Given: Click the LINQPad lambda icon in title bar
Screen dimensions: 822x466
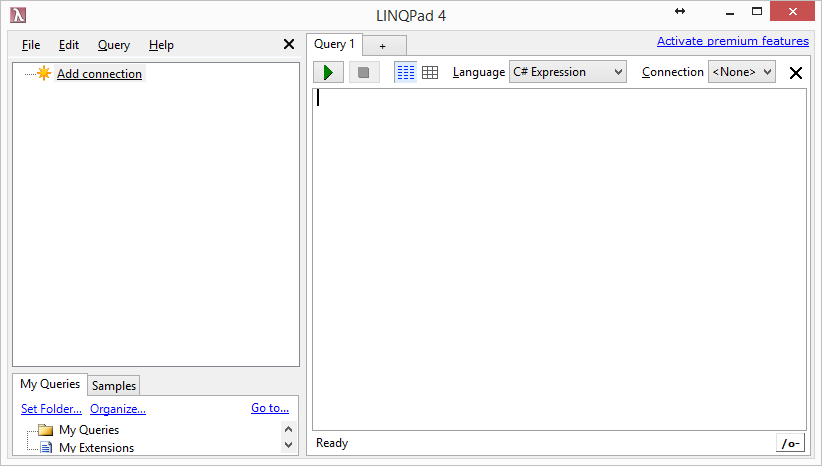Looking at the screenshot, I should [18, 15].
